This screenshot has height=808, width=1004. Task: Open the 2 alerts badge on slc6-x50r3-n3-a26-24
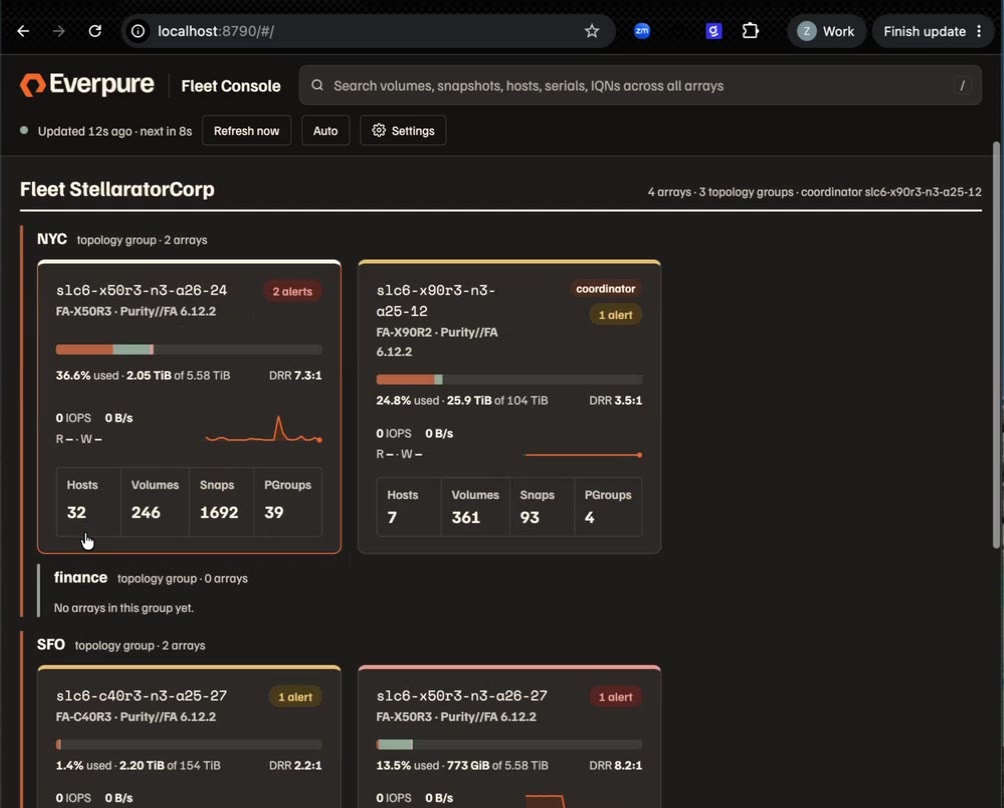(x=292, y=291)
